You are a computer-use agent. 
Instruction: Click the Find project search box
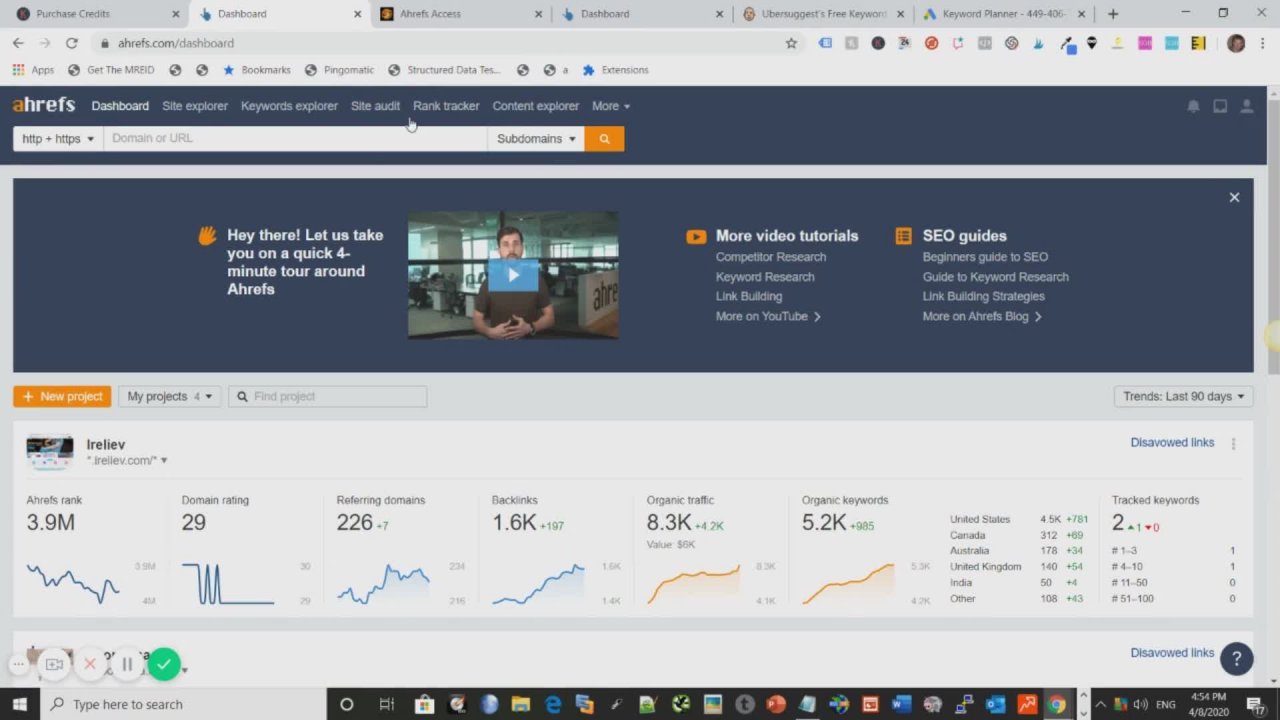pos(328,396)
